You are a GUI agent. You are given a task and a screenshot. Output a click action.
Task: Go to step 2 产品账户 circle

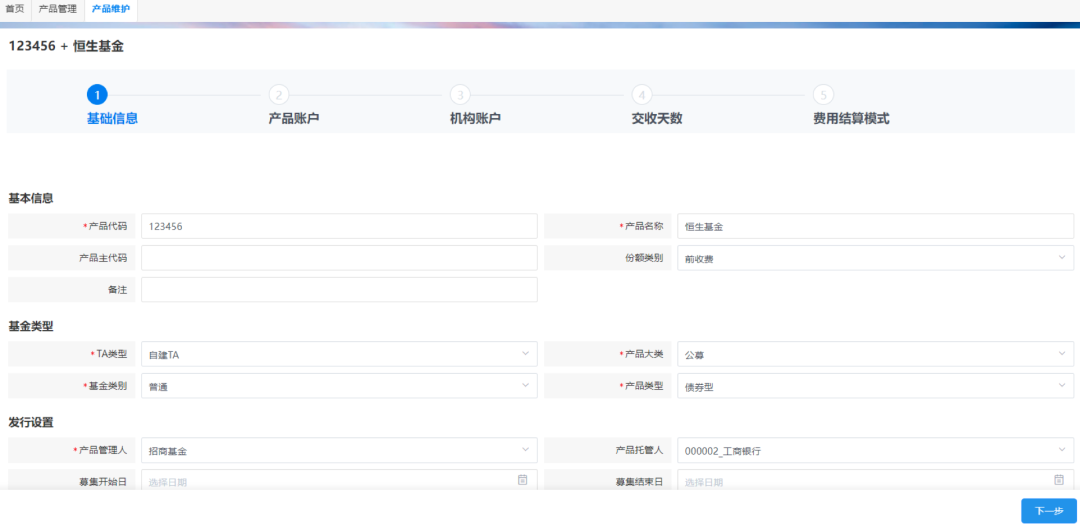pyautogui.click(x=278, y=95)
